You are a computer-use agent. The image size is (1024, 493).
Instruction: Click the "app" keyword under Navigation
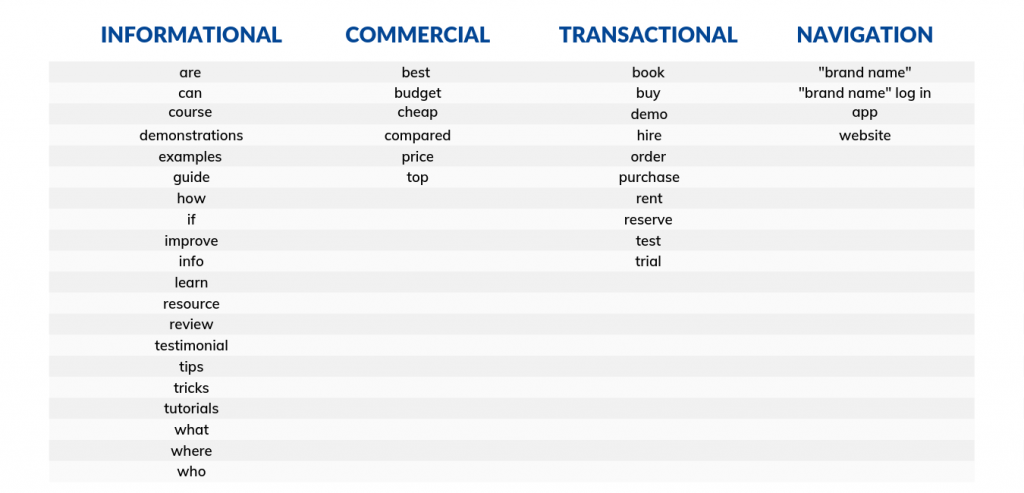[865, 112]
